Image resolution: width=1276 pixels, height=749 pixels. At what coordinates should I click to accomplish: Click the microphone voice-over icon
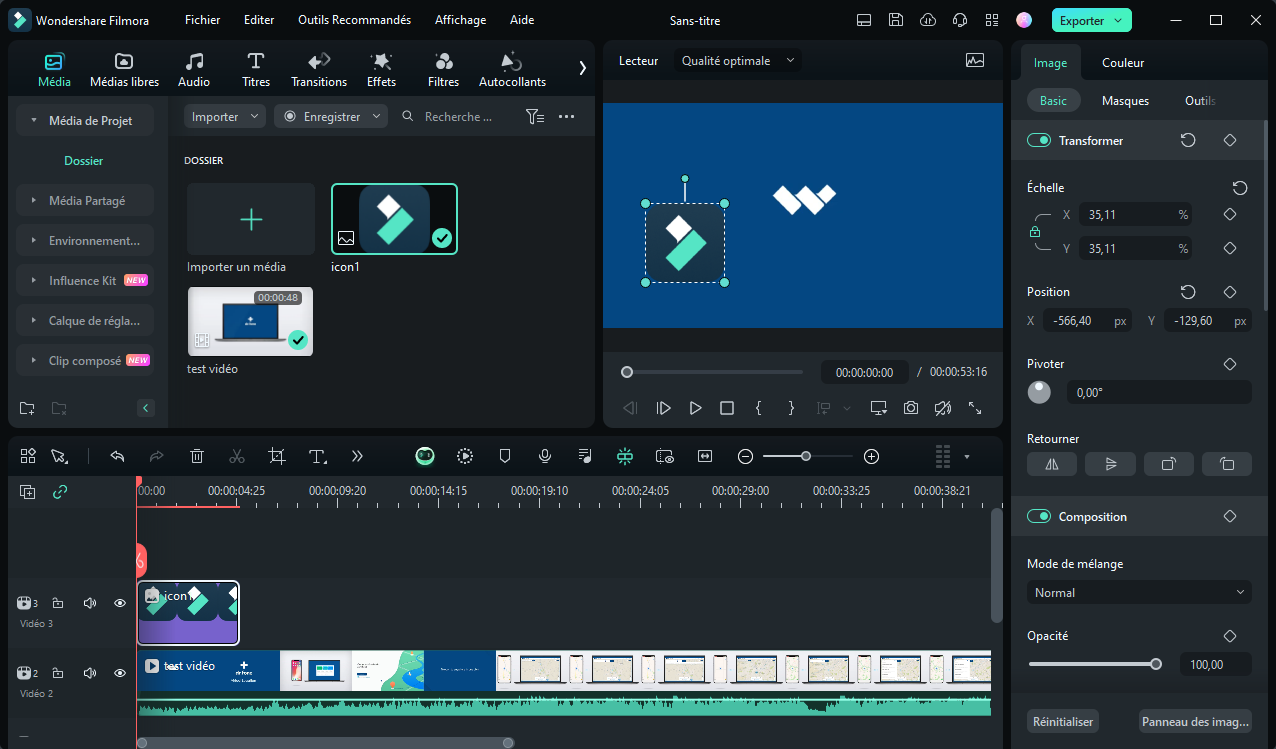pos(545,456)
